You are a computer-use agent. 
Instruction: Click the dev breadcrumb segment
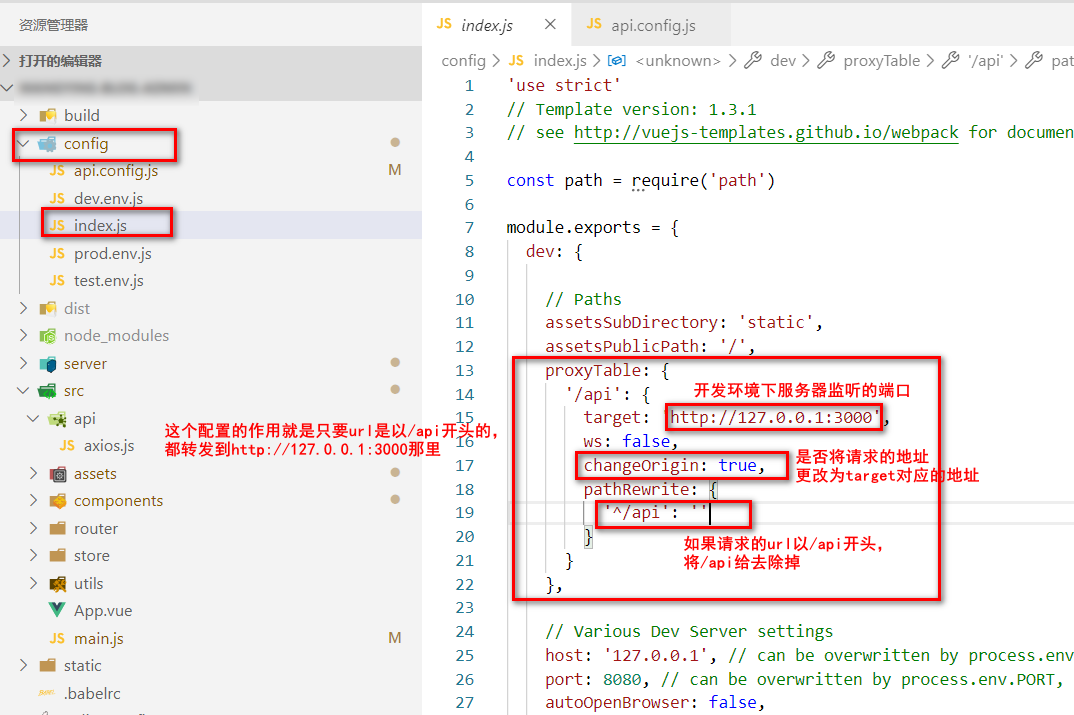(x=783, y=60)
